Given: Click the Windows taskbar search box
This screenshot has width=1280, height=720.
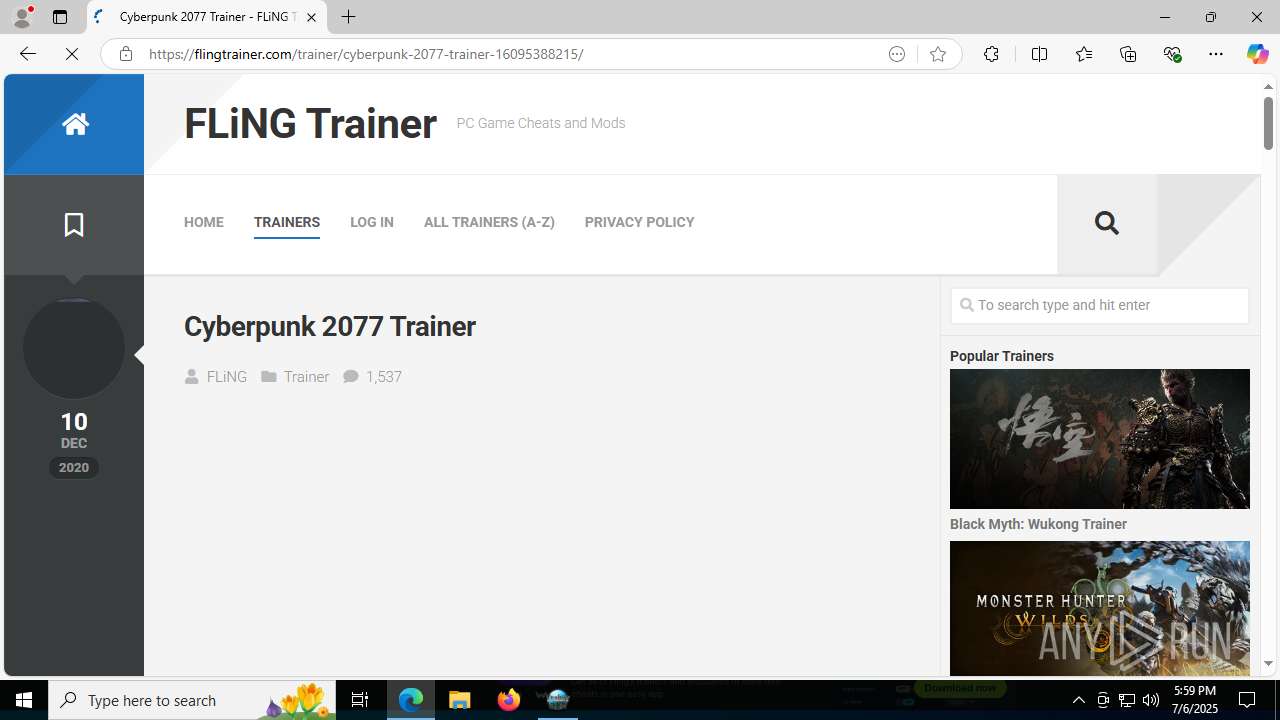Looking at the screenshot, I should click(x=193, y=700).
